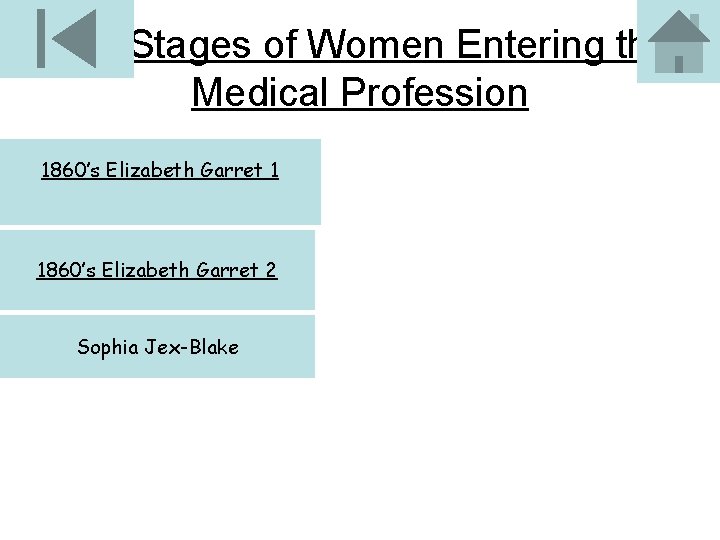Click the return-to-first-slide arrow icon
Viewport: 720px width, 540px height.
[x=66, y=39]
